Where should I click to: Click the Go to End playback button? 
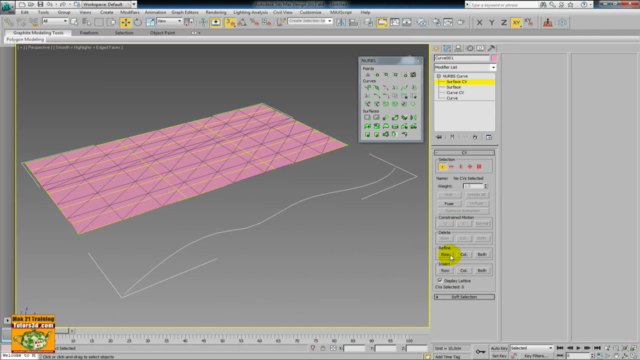tap(597, 348)
